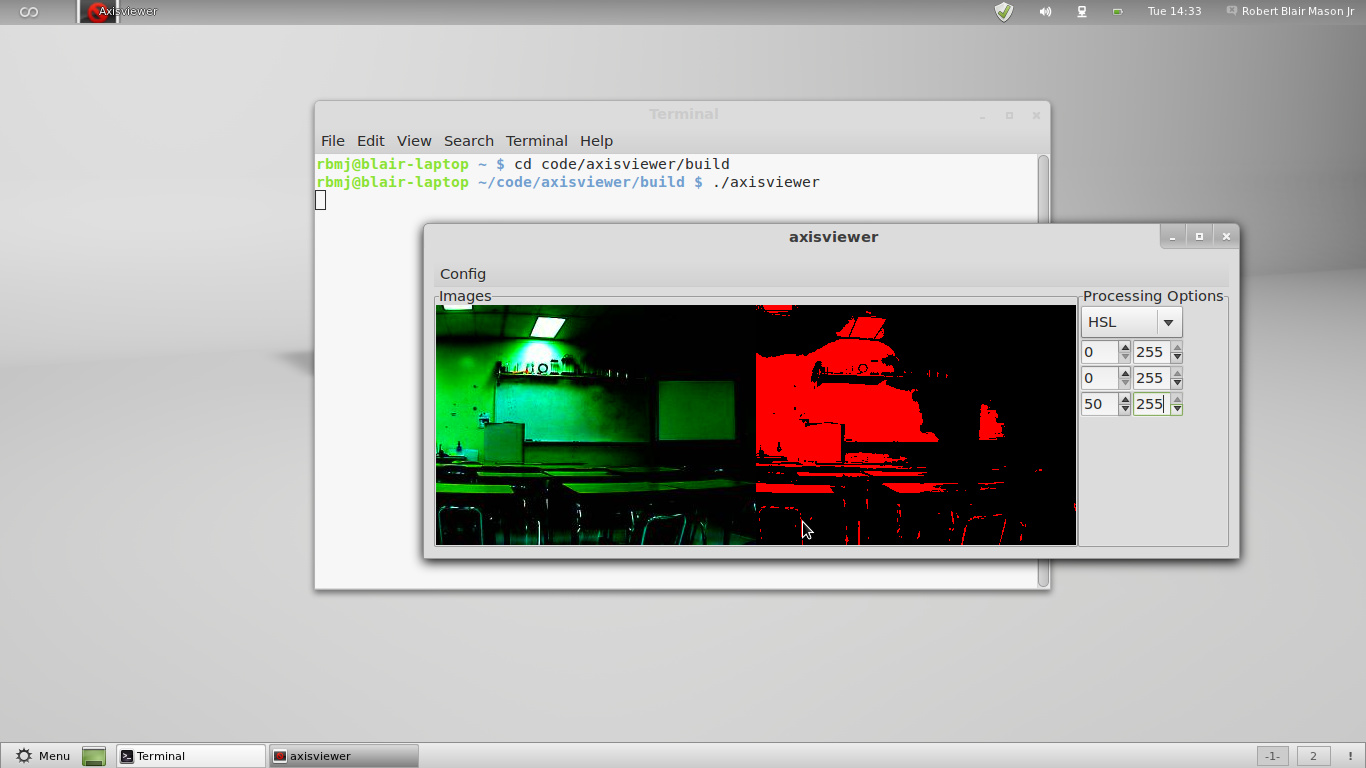Open the wired network icon in the tray
Viewport: 1366px width, 768px height.
(x=1082, y=12)
